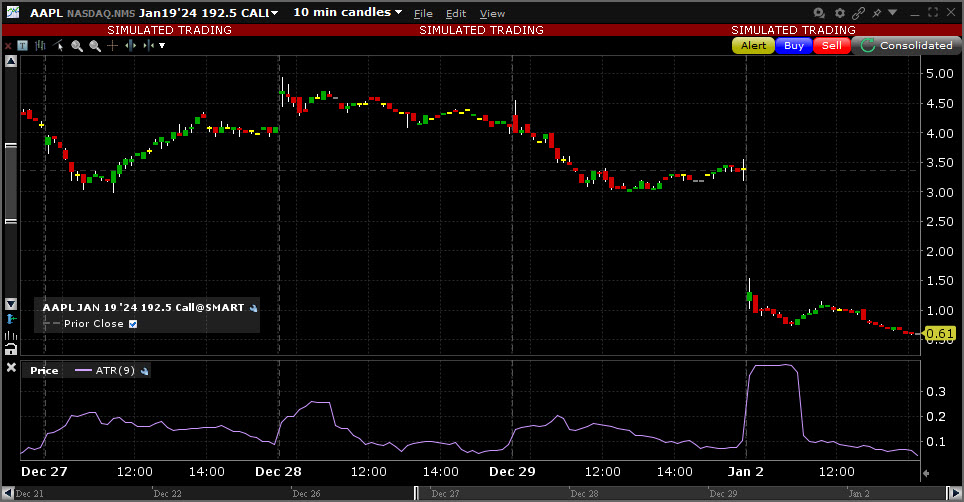Select the text annotation T tool
964x502 pixels.
pos(23,45)
